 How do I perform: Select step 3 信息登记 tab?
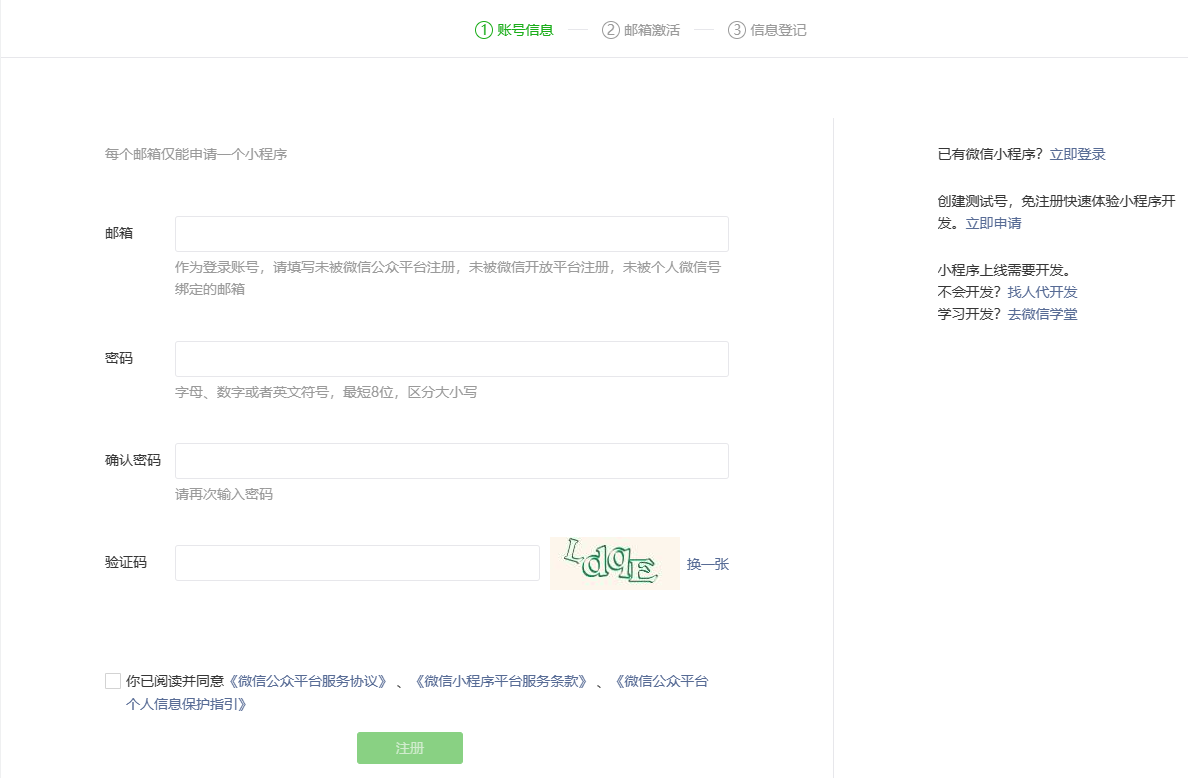coord(767,30)
